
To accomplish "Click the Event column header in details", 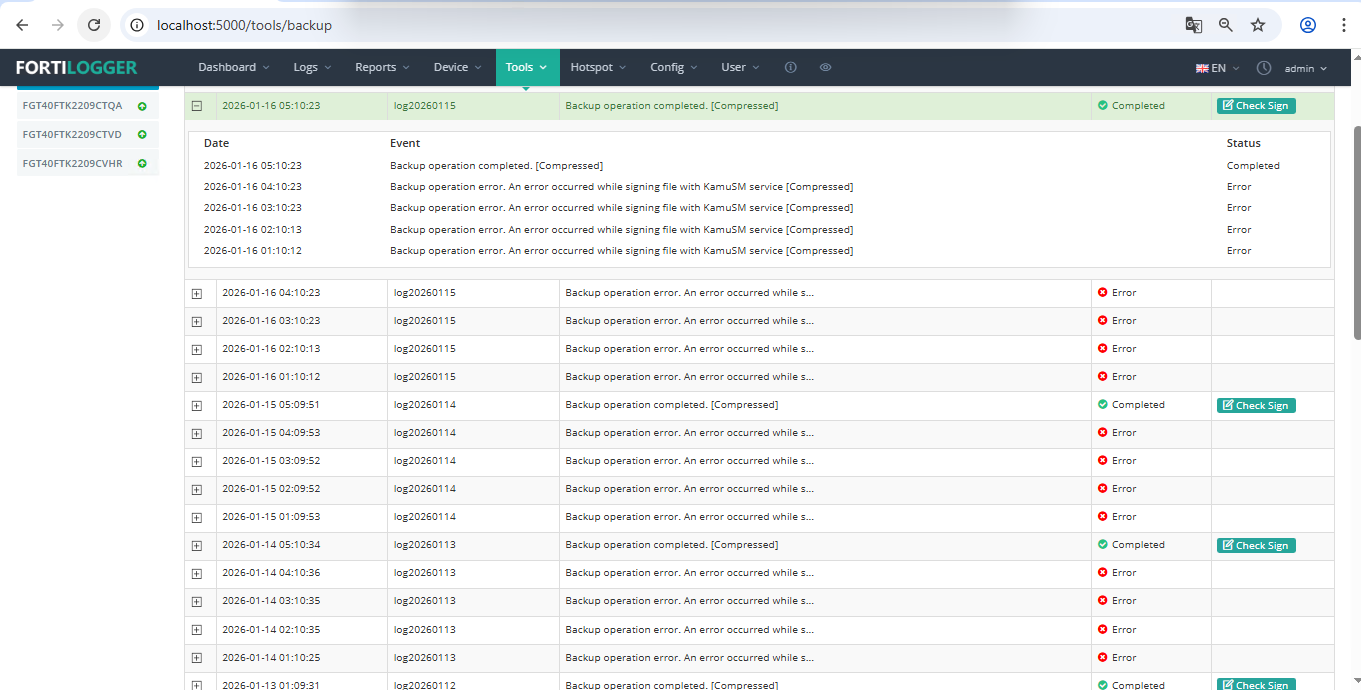I will pyautogui.click(x=405, y=143).
